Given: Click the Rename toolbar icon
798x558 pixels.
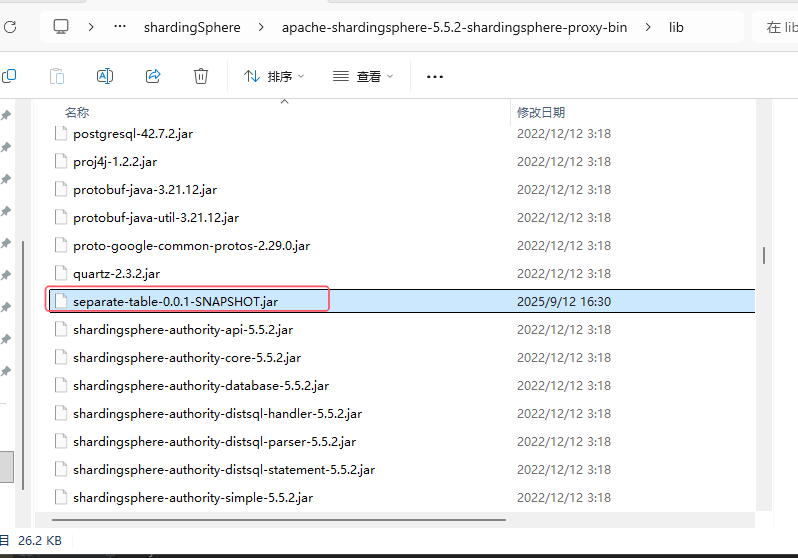Looking at the screenshot, I should [105, 76].
